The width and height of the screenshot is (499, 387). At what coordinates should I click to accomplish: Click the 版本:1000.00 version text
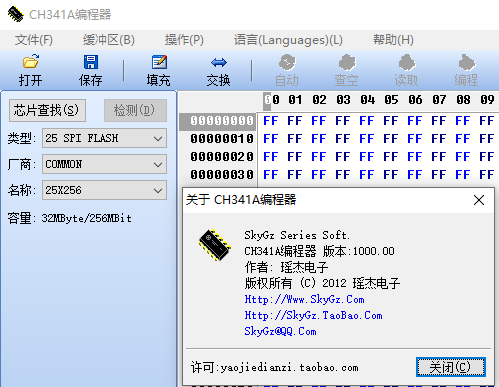(359, 251)
